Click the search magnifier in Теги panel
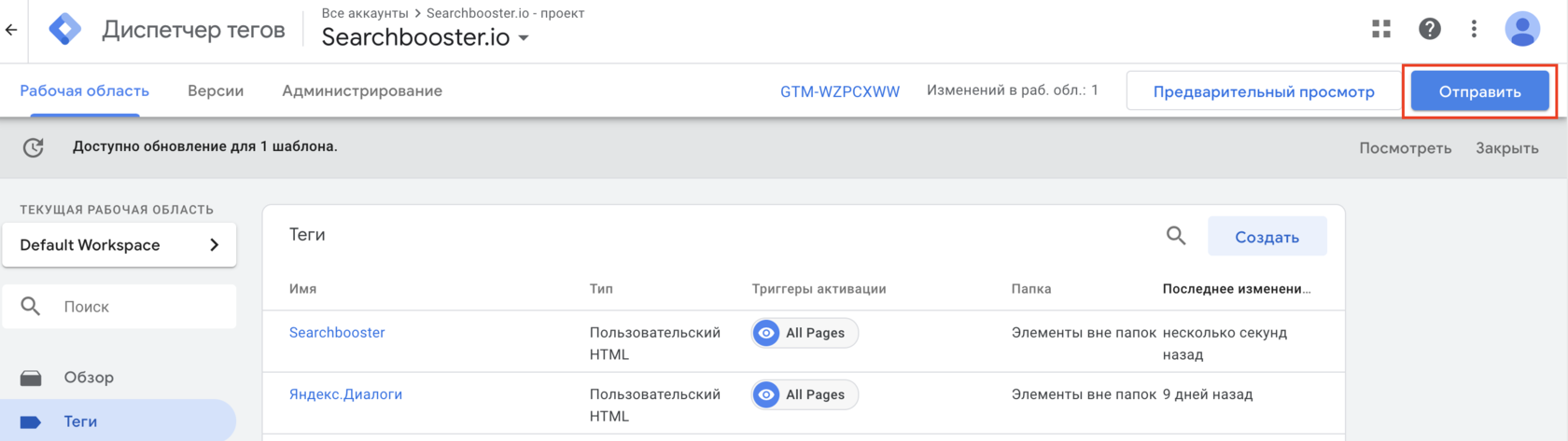The height and width of the screenshot is (441, 1568). pyautogui.click(x=1176, y=236)
